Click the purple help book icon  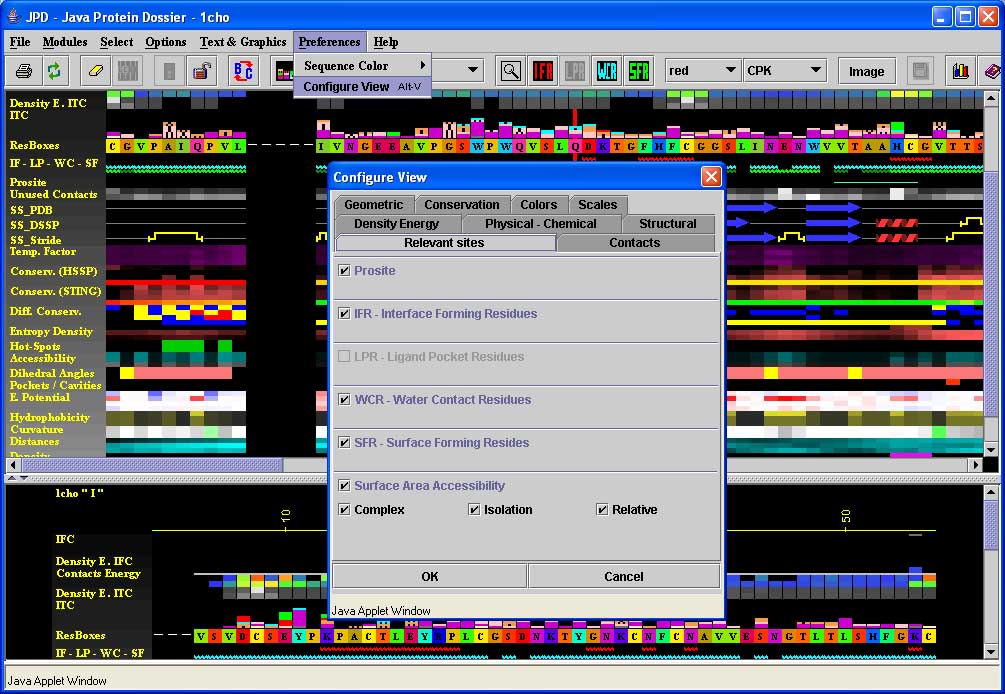[x=992, y=71]
